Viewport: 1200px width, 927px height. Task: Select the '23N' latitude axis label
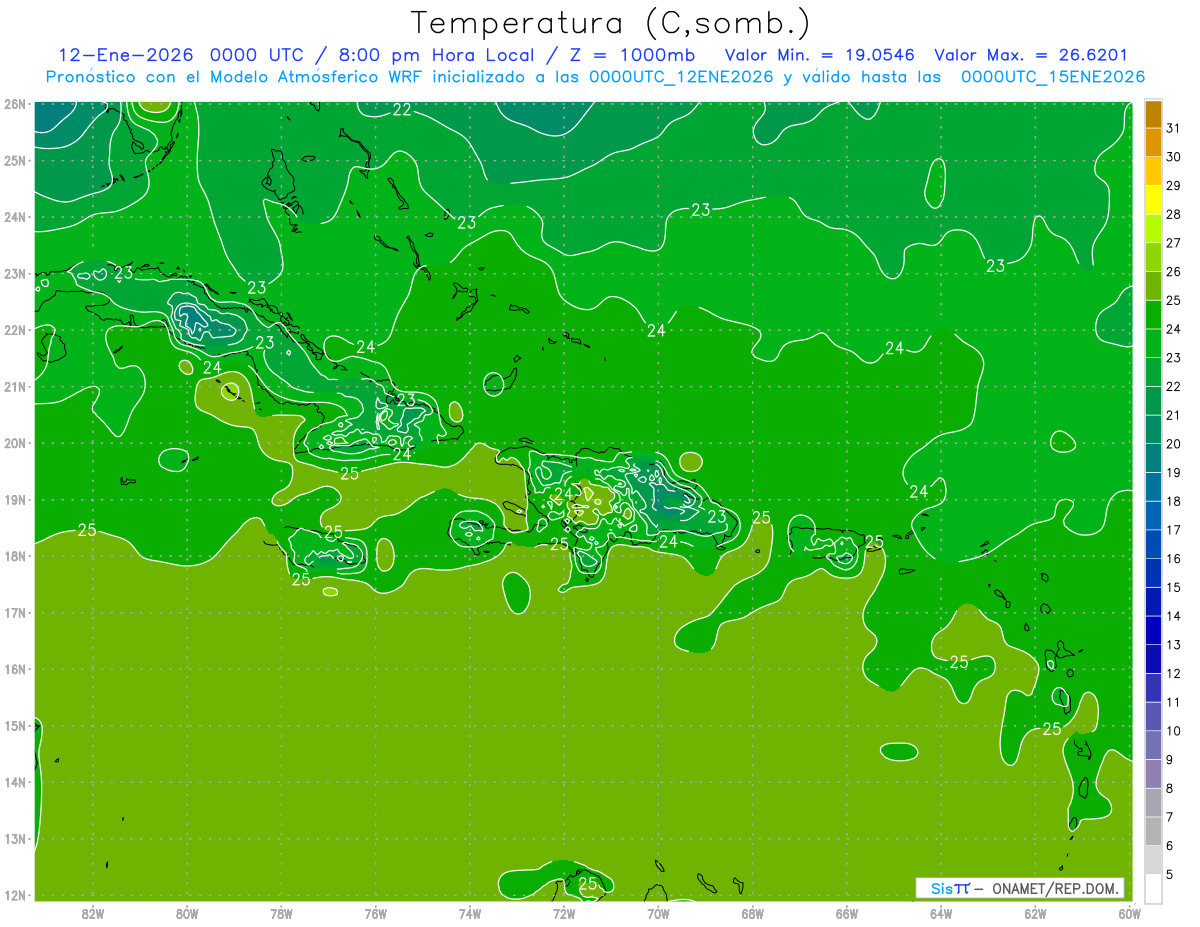tap(14, 273)
